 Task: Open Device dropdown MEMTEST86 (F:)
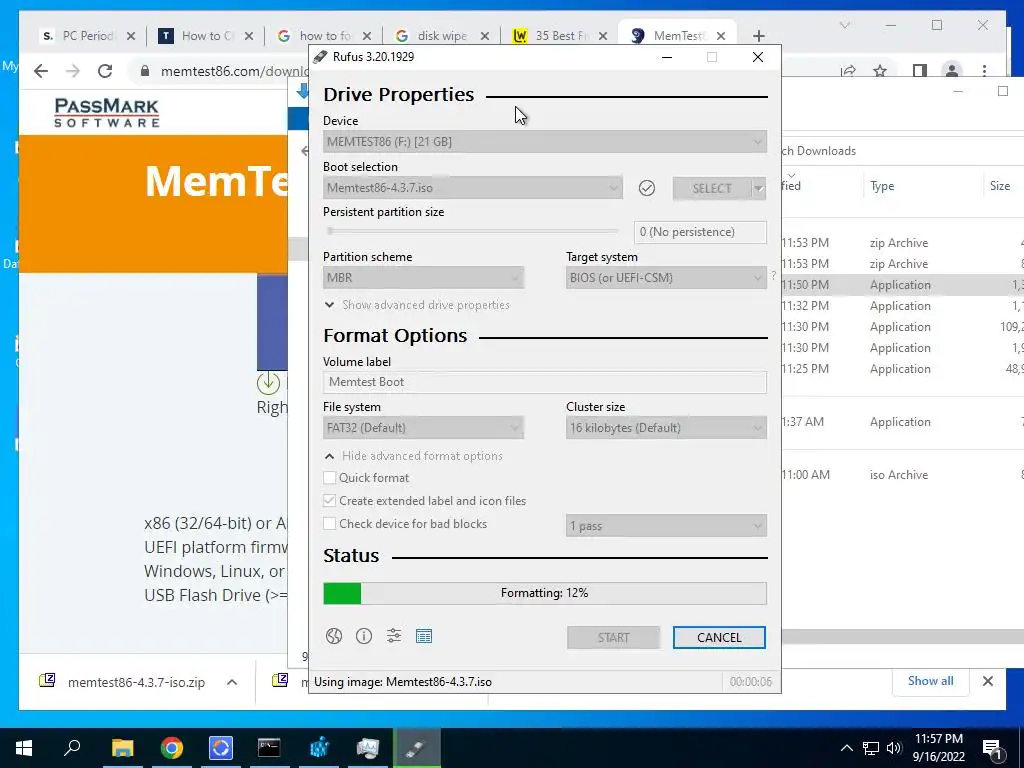tap(545, 142)
